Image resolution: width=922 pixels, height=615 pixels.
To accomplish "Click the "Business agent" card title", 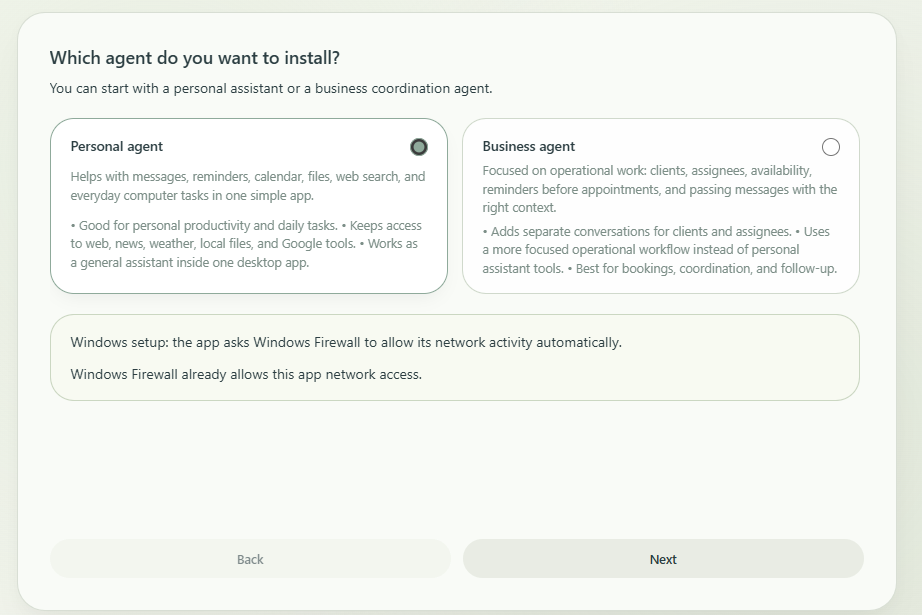I will [529, 147].
